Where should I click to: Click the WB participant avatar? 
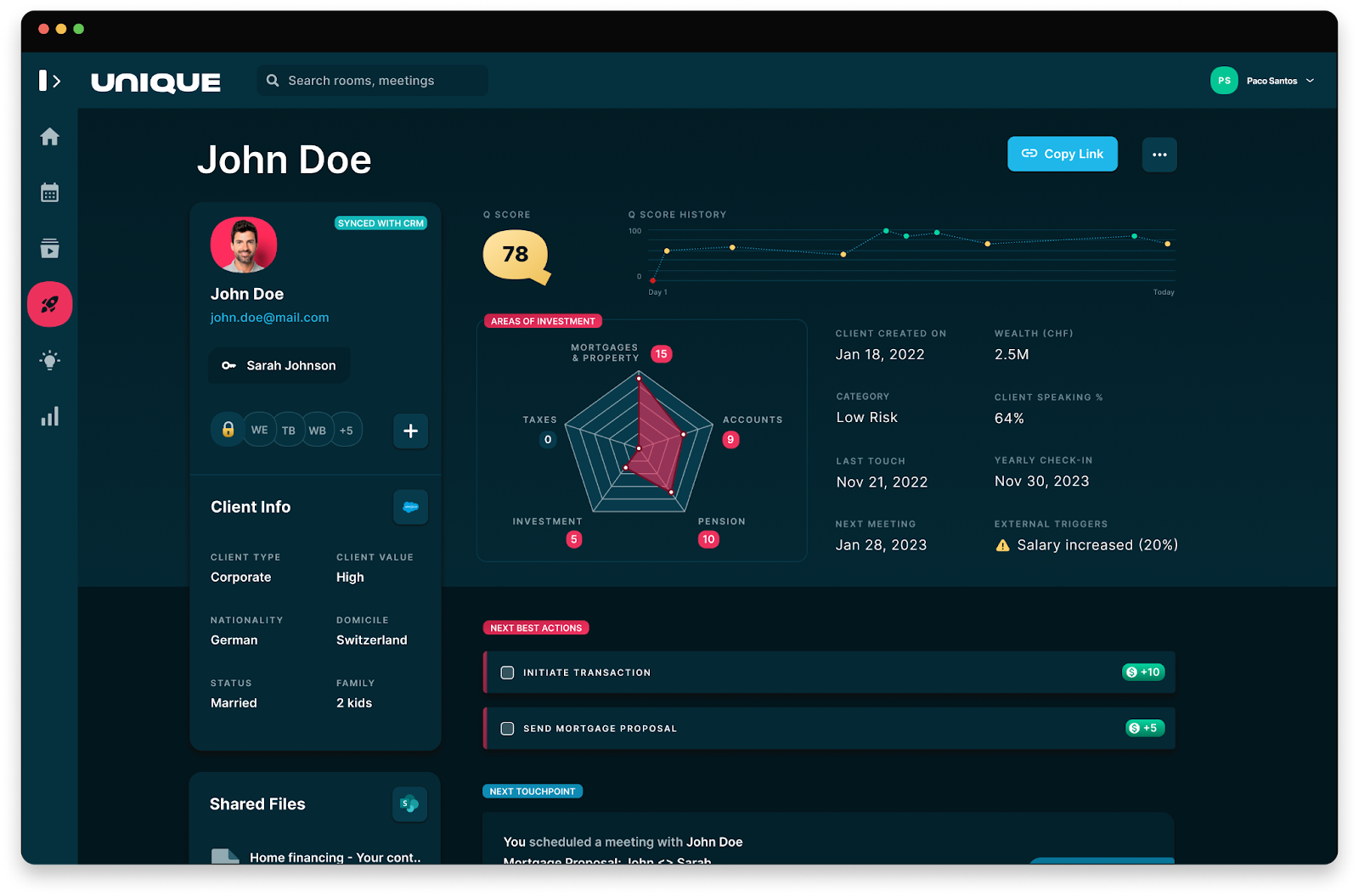[318, 430]
